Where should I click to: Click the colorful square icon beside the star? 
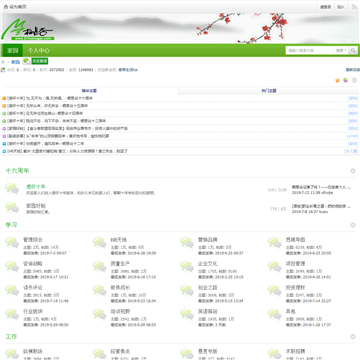click(x=346, y=80)
